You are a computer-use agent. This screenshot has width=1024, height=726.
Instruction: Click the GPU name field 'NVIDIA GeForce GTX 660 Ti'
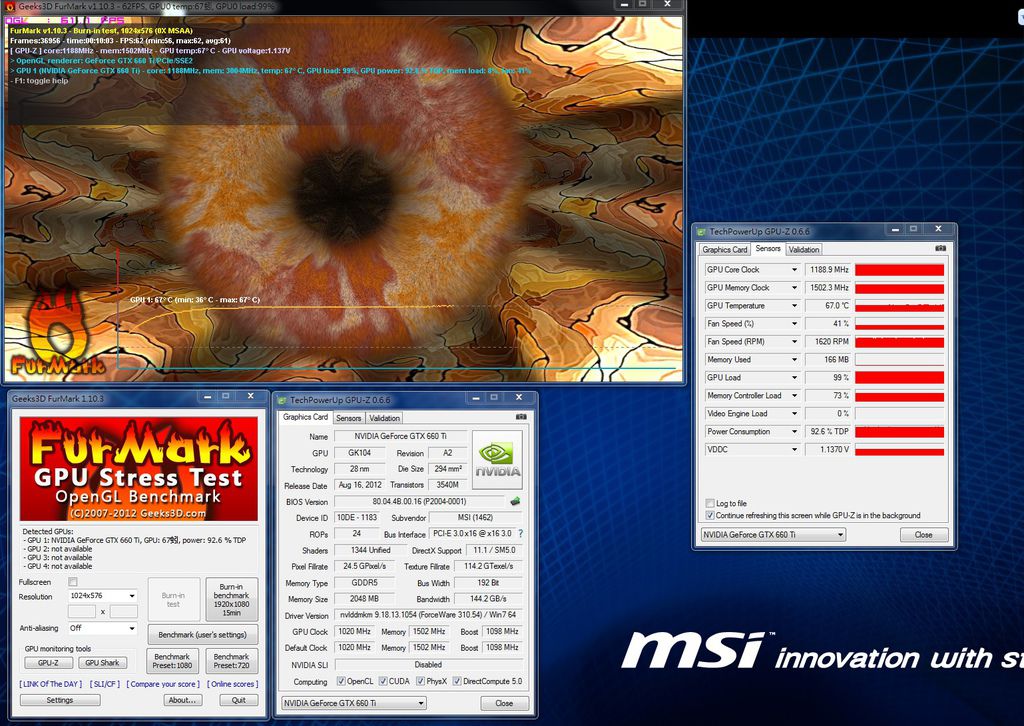point(400,436)
